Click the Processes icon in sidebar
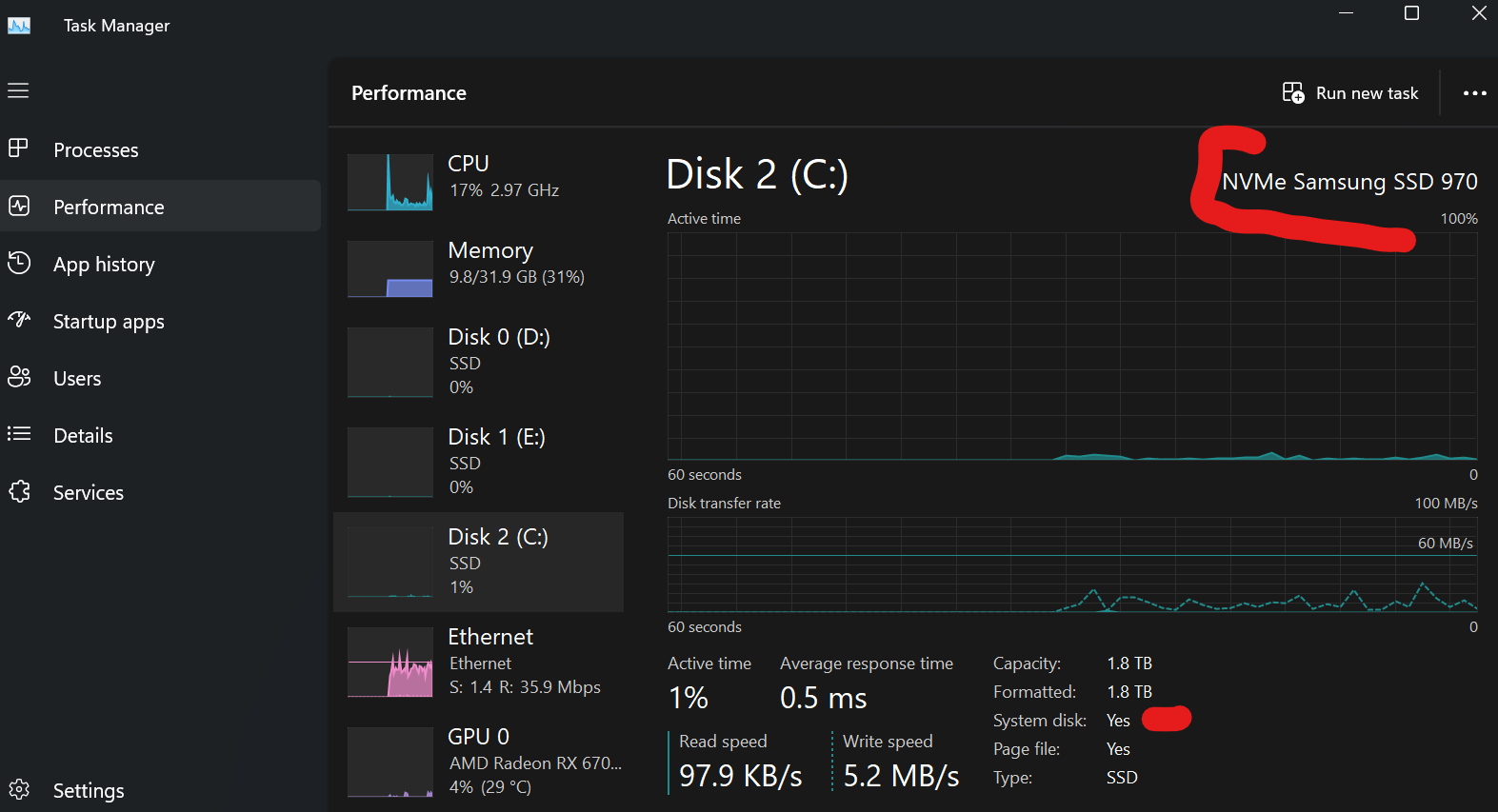 click(x=18, y=149)
